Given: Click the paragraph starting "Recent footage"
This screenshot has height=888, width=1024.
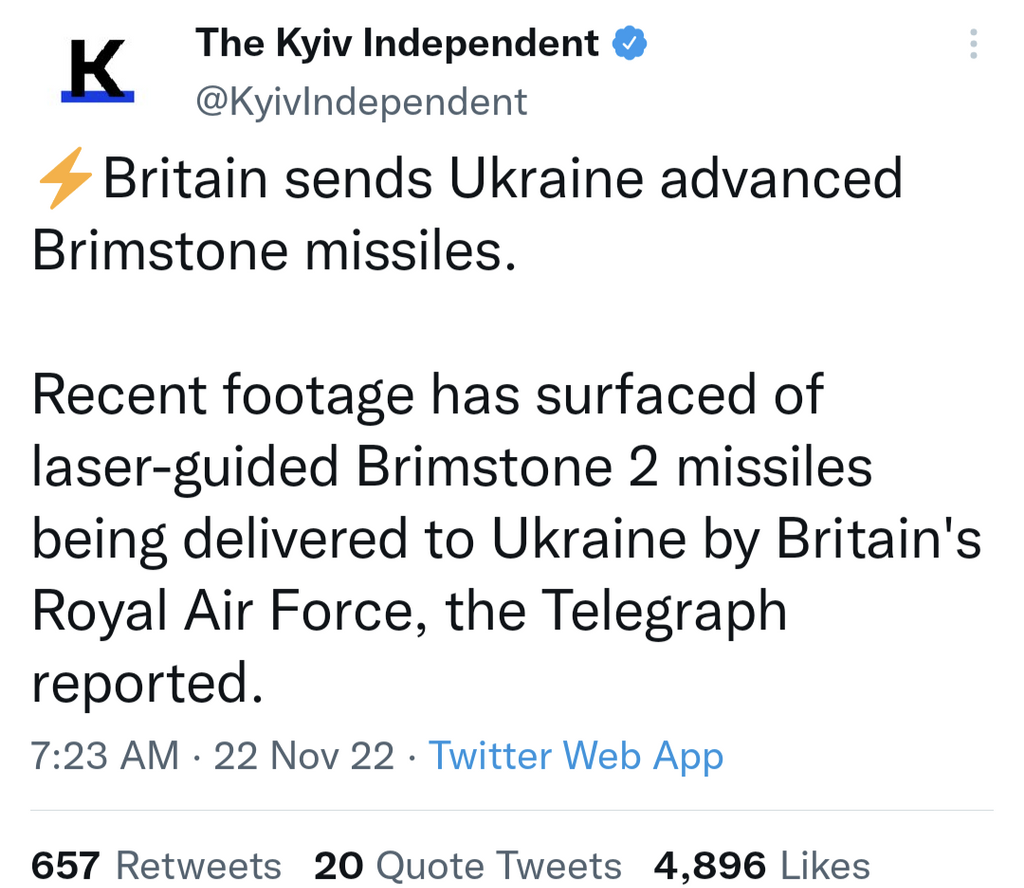Looking at the screenshot, I should 428,395.
